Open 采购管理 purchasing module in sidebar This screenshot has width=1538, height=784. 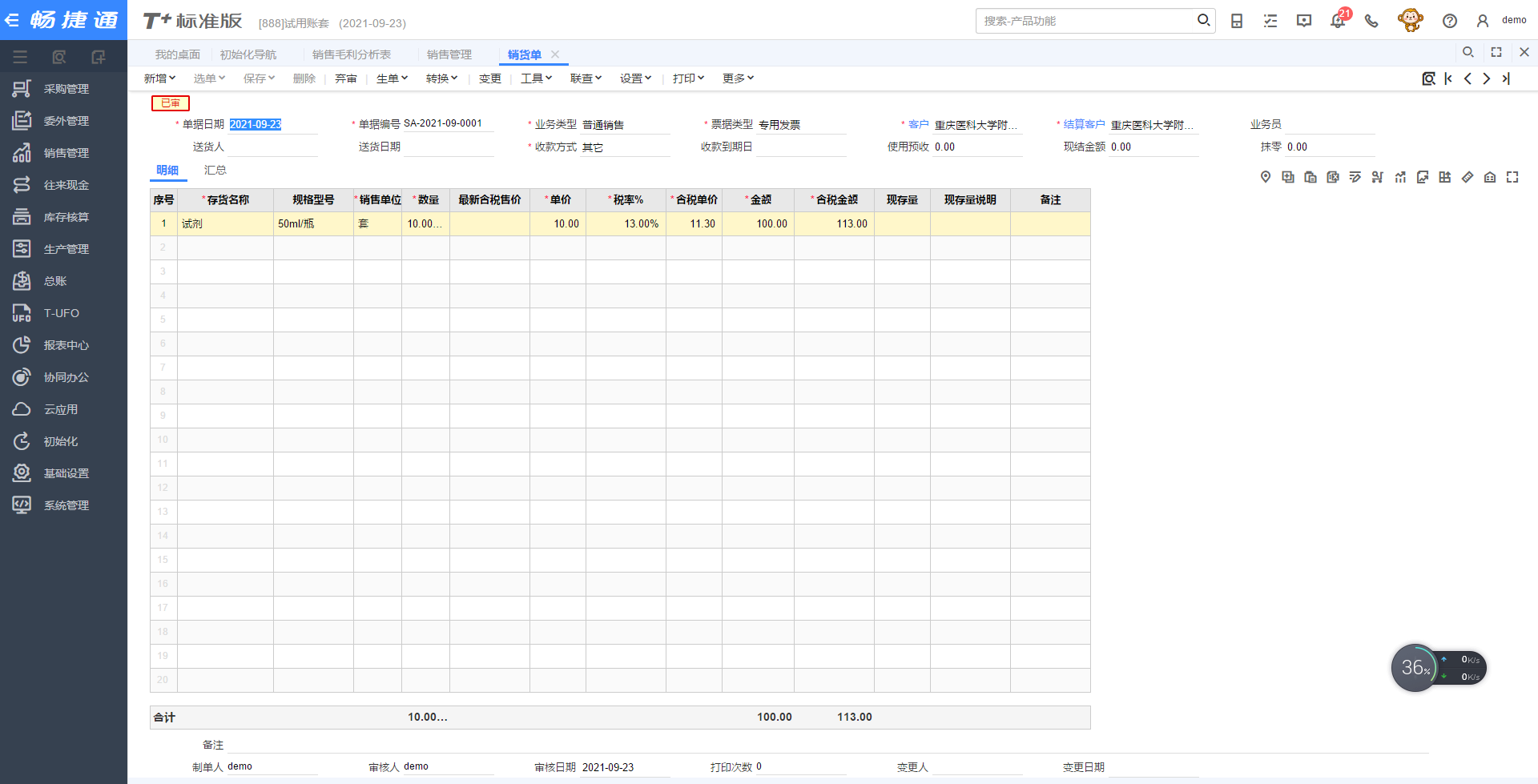tap(64, 89)
